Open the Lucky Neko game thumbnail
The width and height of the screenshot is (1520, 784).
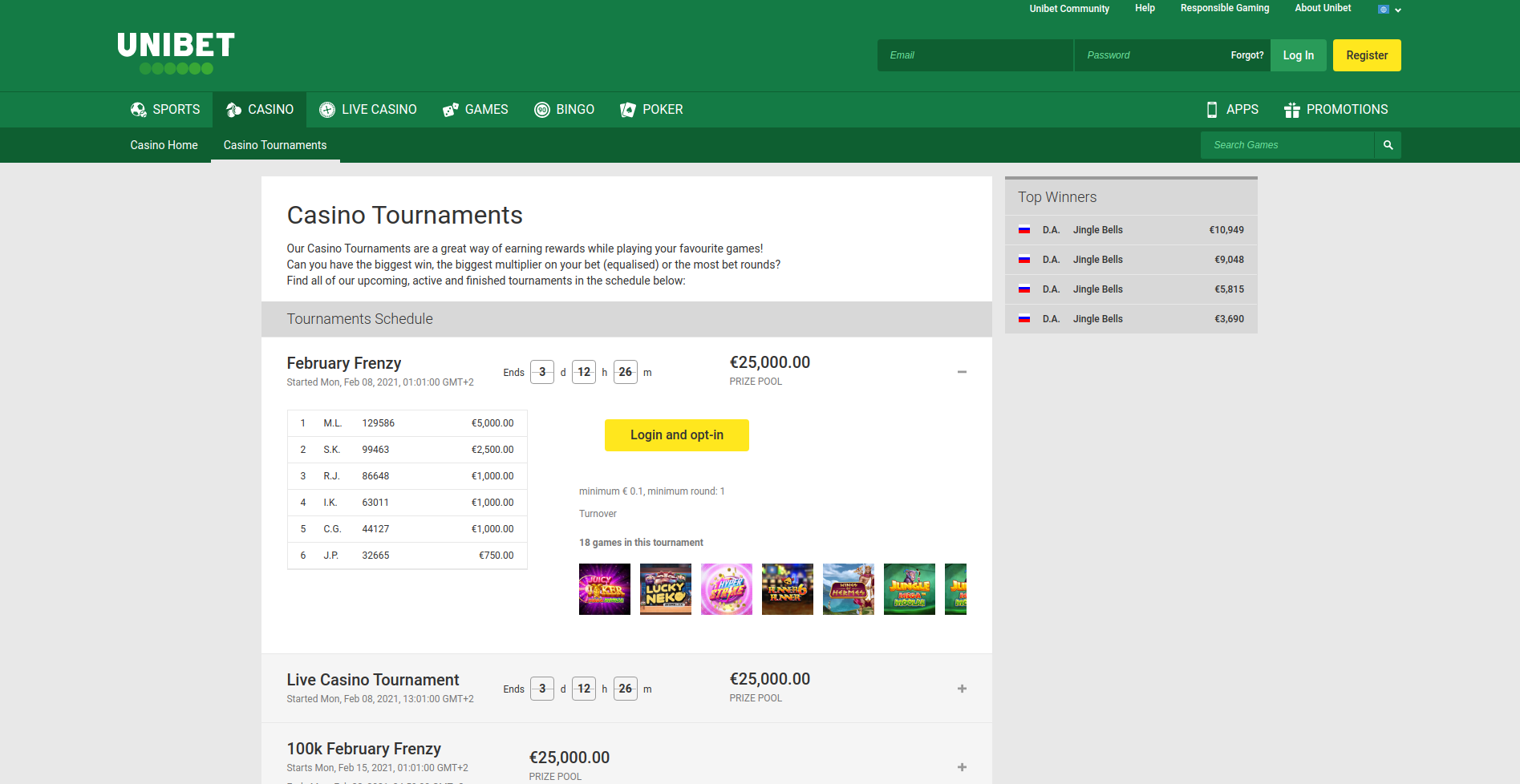tap(665, 589)
